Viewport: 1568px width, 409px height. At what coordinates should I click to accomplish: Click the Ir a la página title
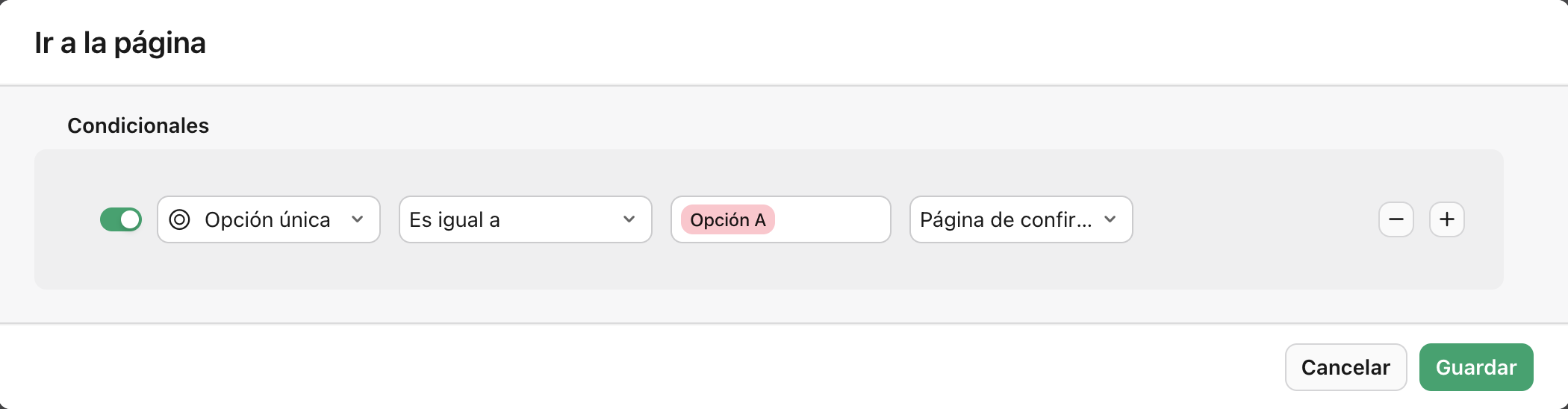(x=120, y=43)
